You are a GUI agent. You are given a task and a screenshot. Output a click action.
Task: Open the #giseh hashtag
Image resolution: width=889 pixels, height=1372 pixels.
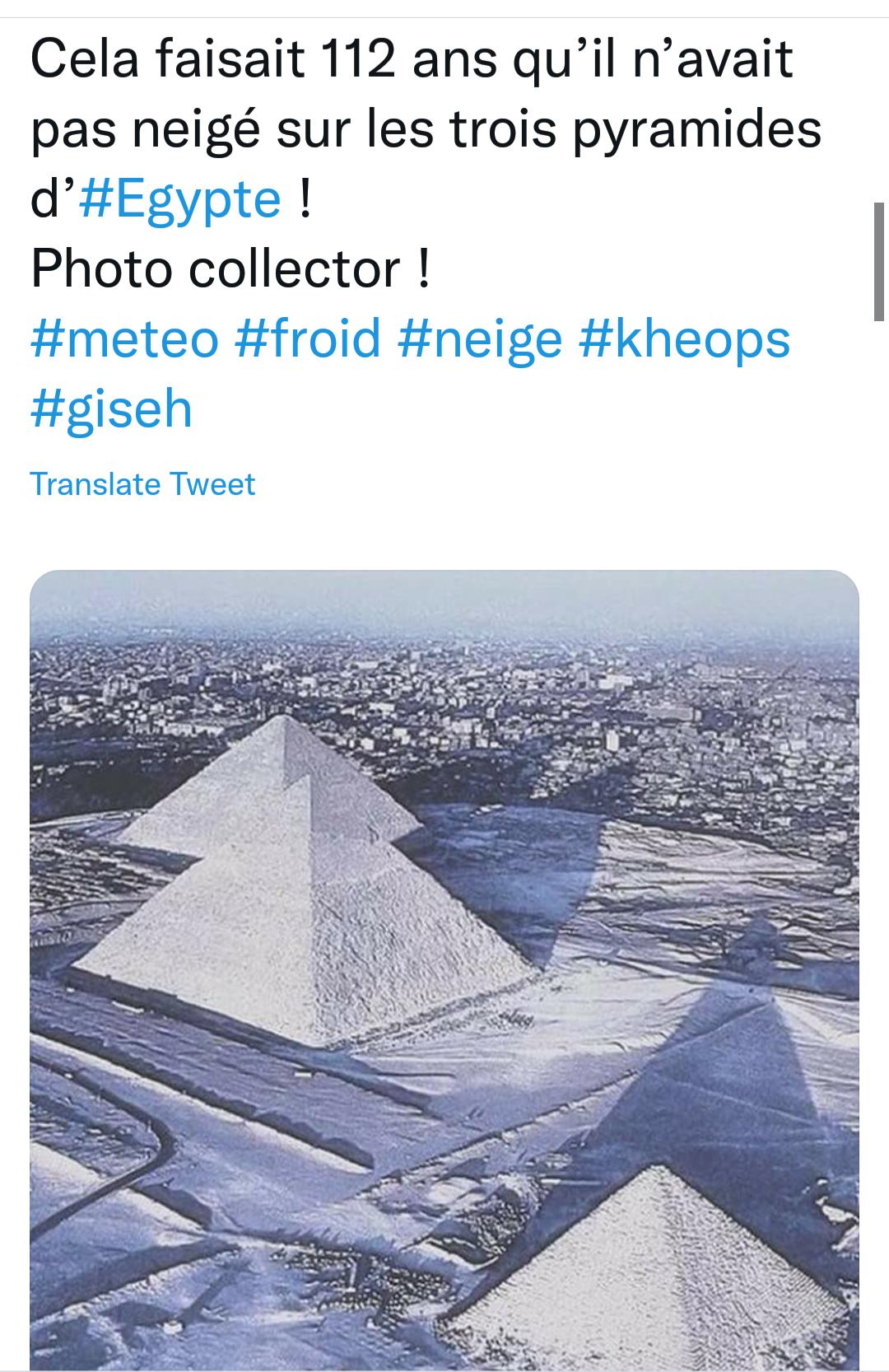point(111,408)
